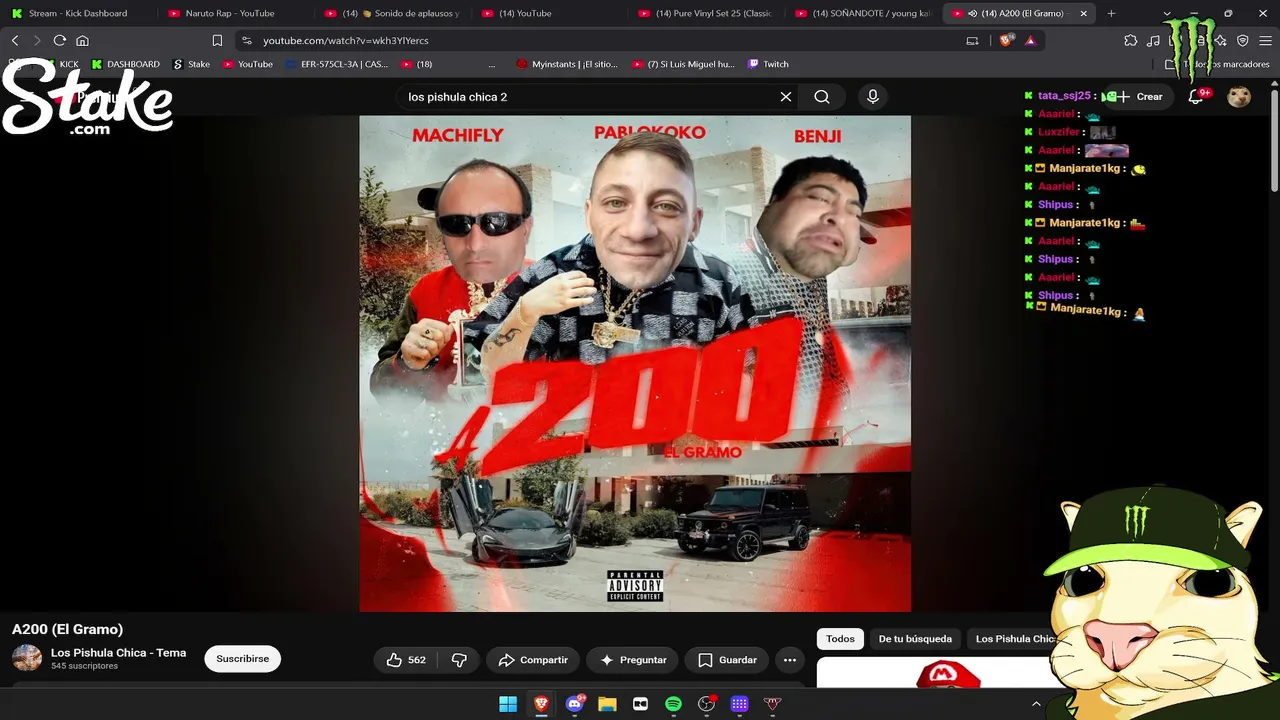
Task: Start voice search with microphone
Action: (x=873, y=97)
